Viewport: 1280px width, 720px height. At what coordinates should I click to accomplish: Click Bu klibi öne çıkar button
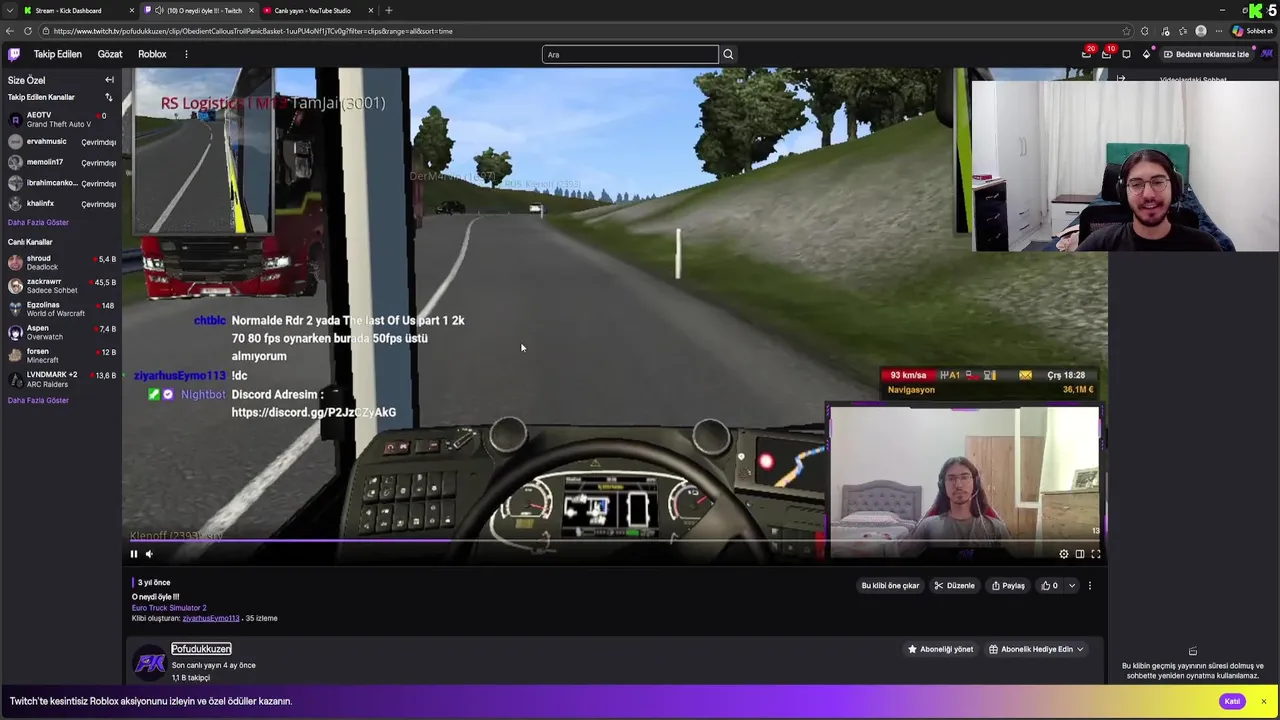pos(890,586)
